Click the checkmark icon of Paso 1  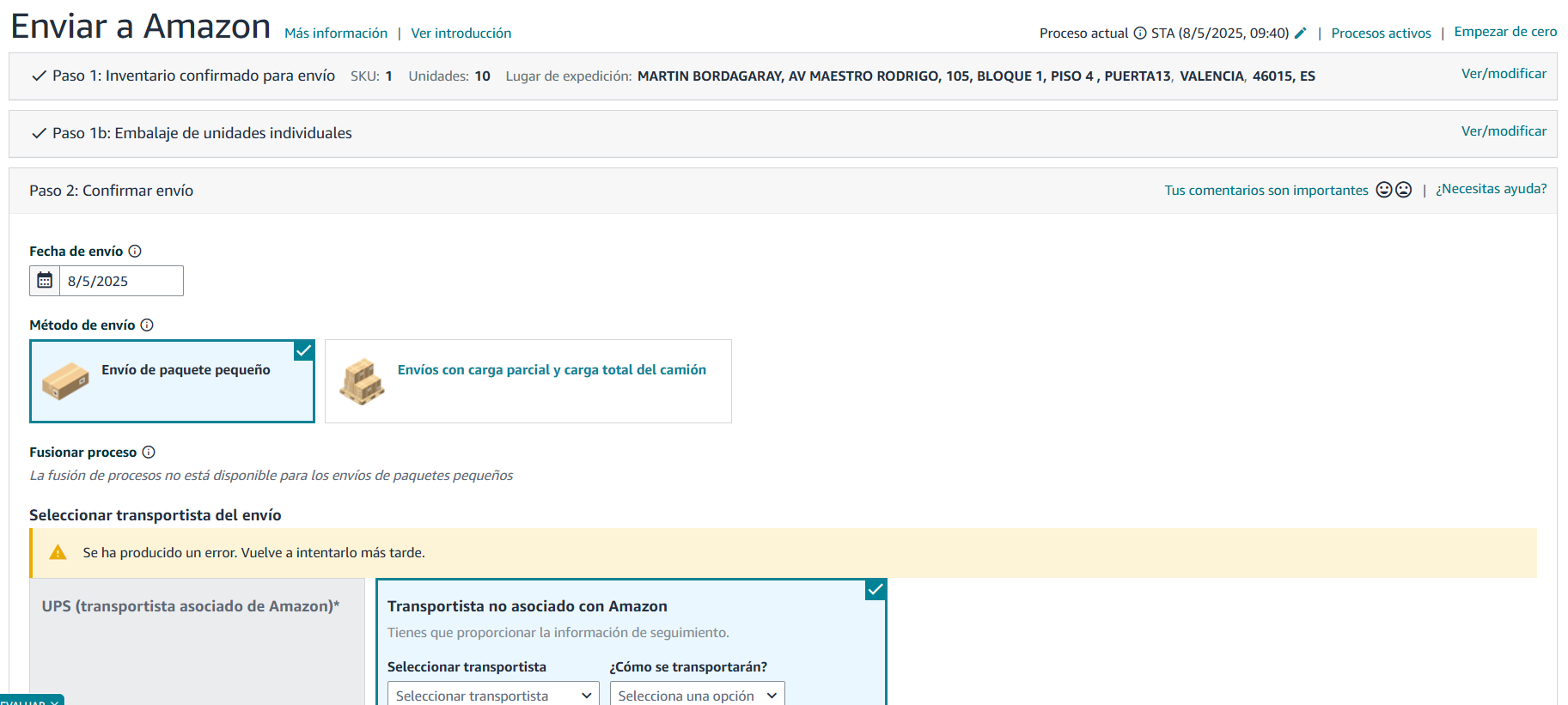[x=39, y=76]
